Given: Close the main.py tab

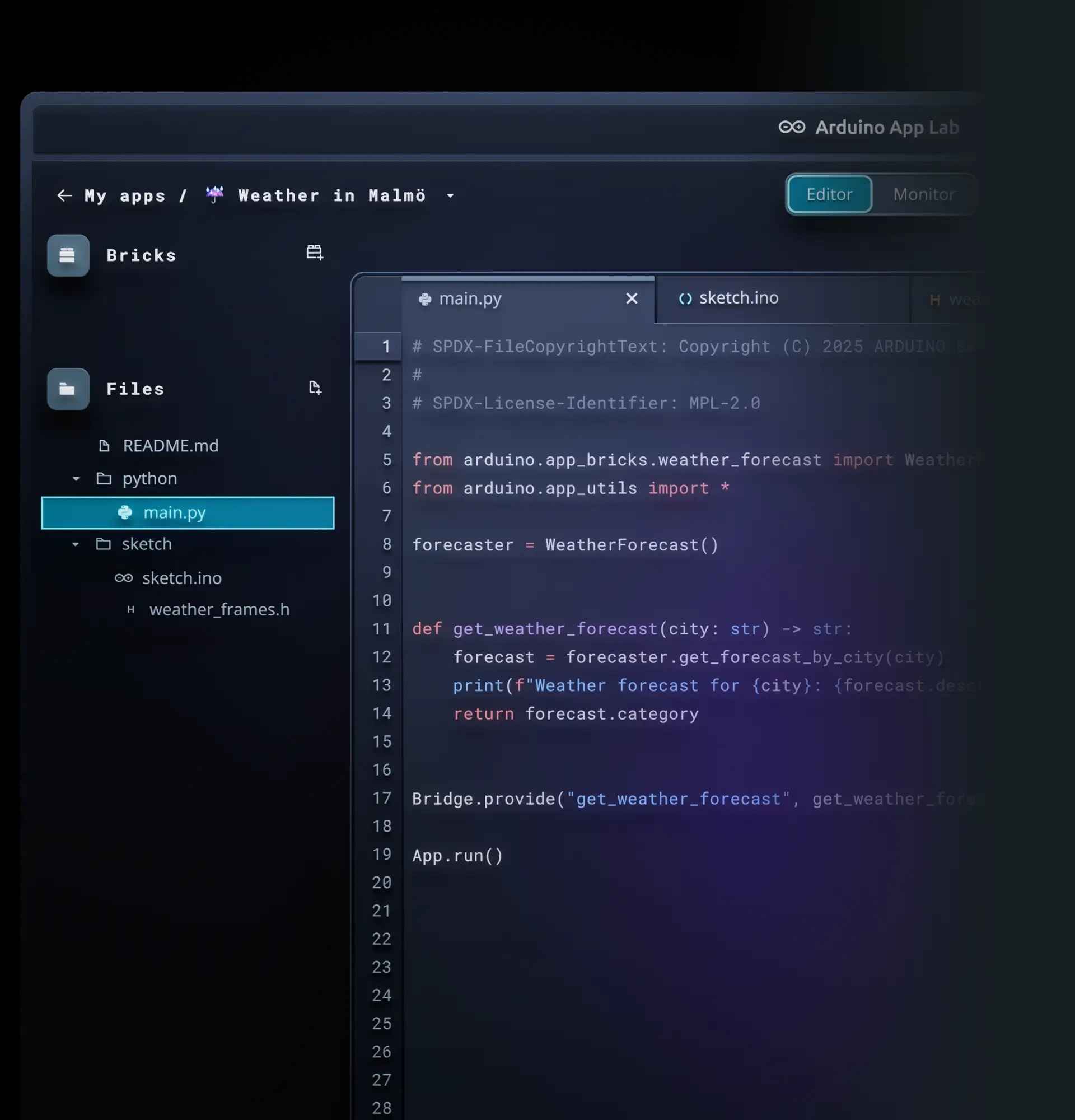Looking at the screenshot, I should pos(632,298).
